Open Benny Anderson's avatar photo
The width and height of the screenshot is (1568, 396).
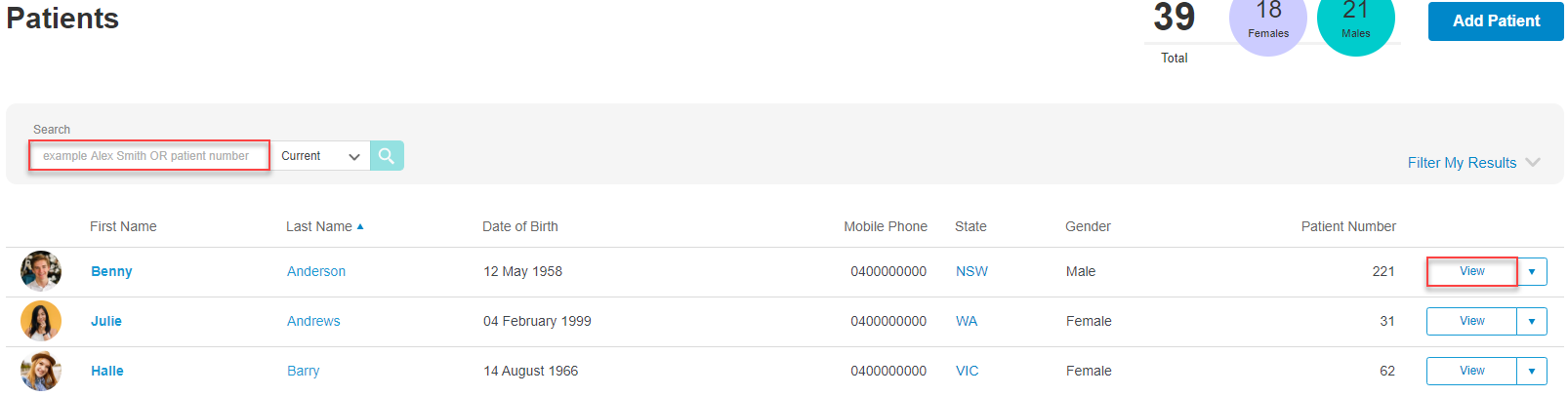click(41, 271)
